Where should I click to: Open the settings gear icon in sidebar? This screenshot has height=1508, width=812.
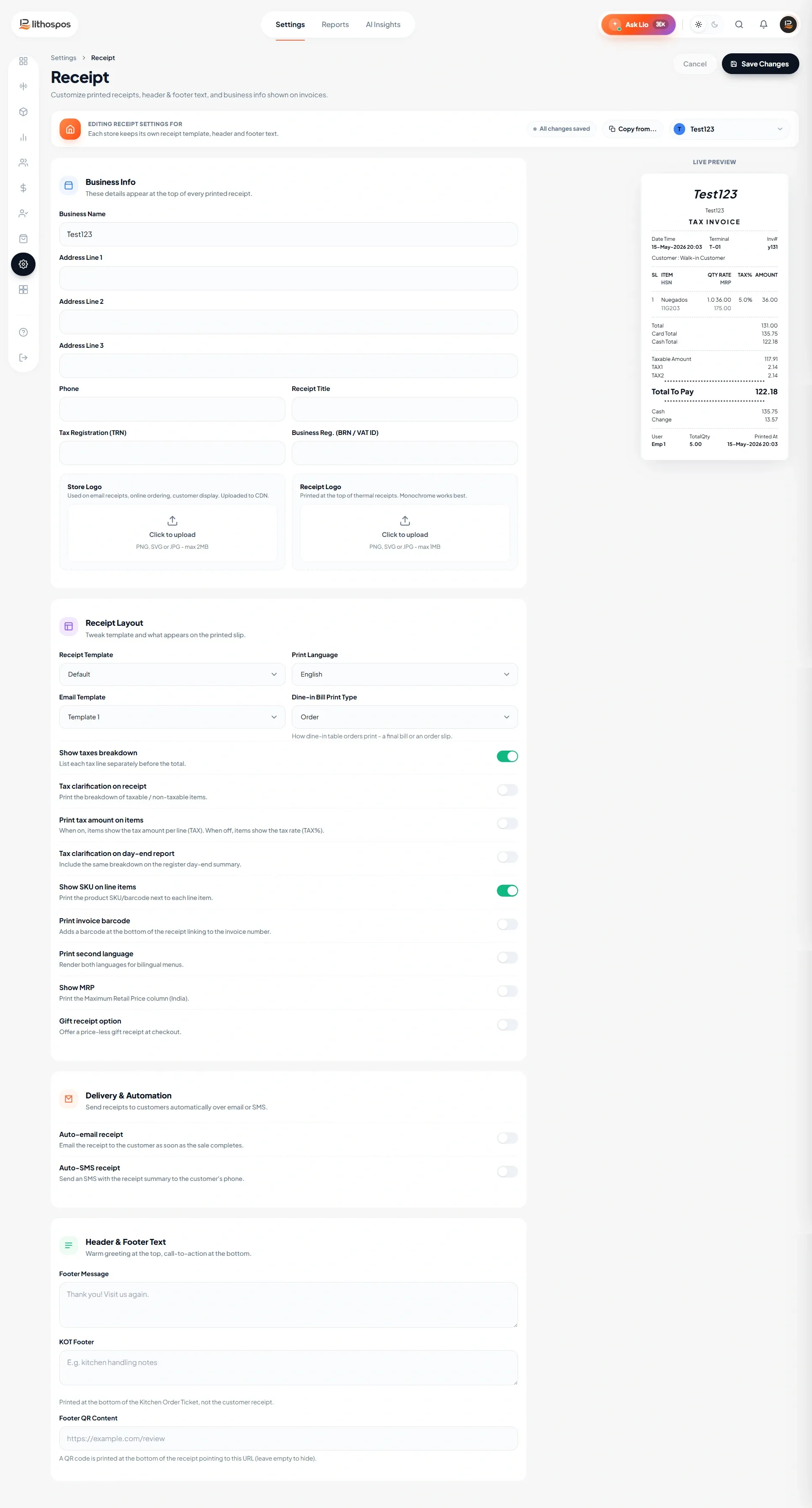23,264
